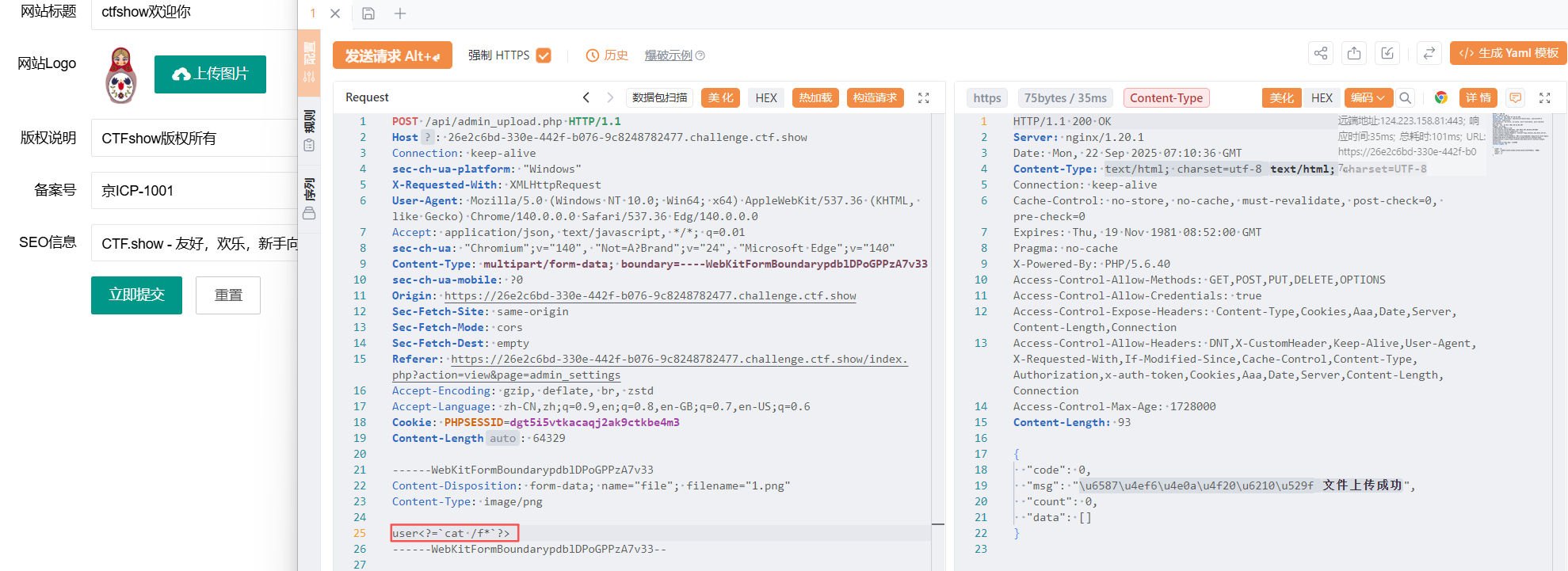Click the share icon in the top toolbar
The width and height of the screenshot is (1568, 571).
1321,53
